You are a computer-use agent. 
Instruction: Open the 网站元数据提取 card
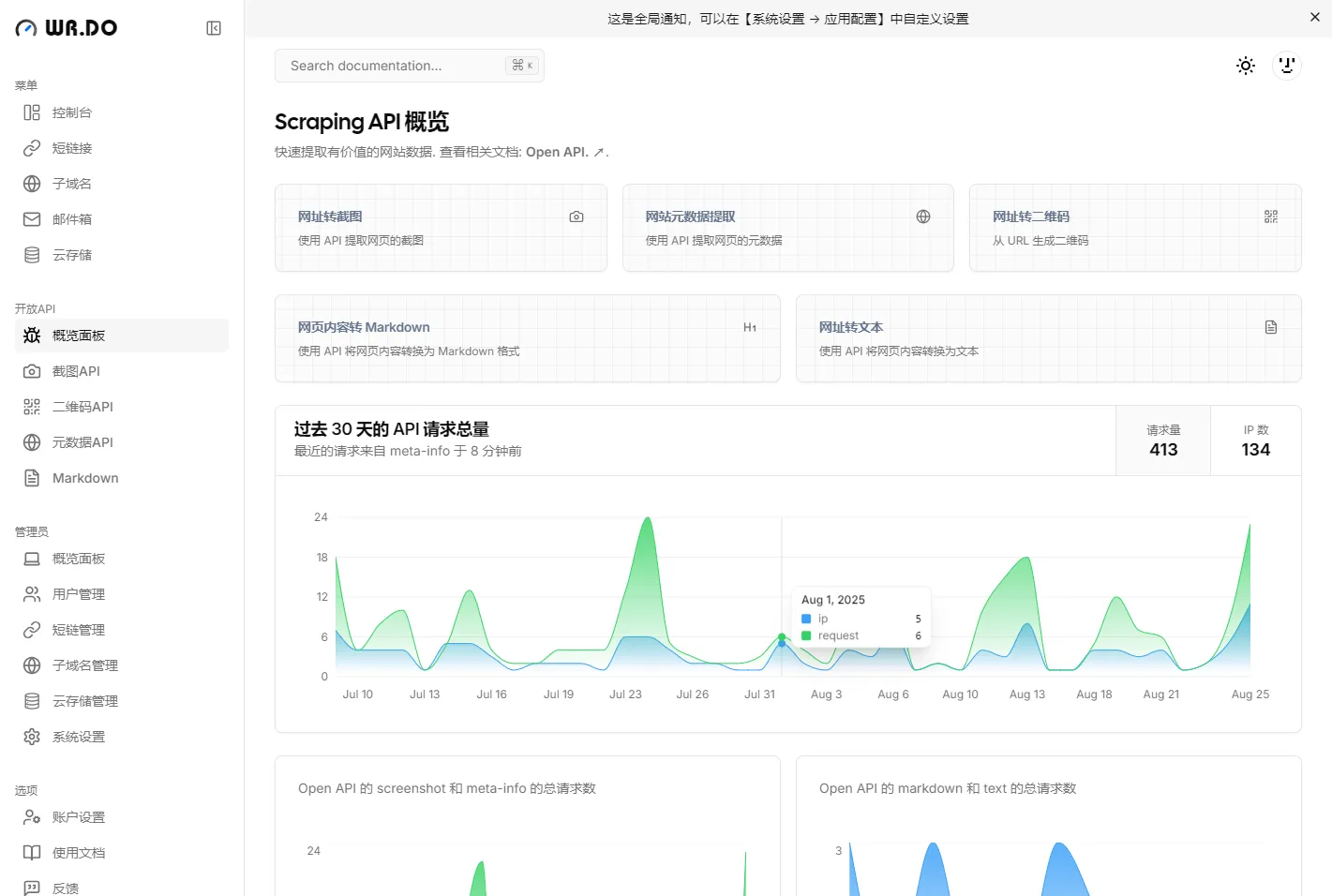tap(788, 228)
